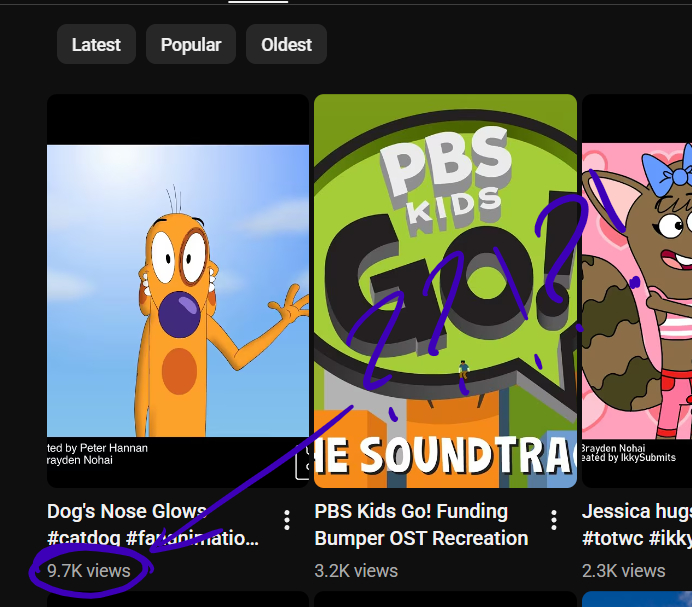
Task: Sort videos by Popular
Action: [190, 45]
